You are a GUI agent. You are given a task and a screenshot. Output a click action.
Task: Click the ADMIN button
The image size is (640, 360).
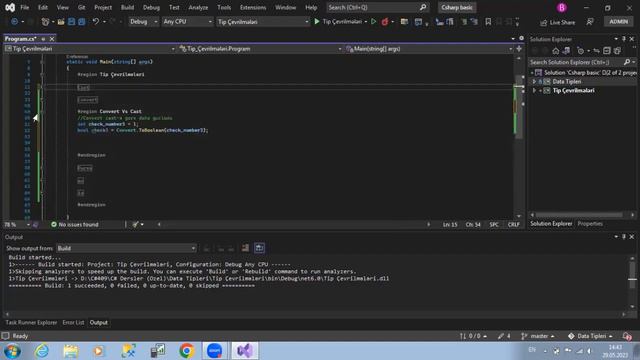point(618,22)
